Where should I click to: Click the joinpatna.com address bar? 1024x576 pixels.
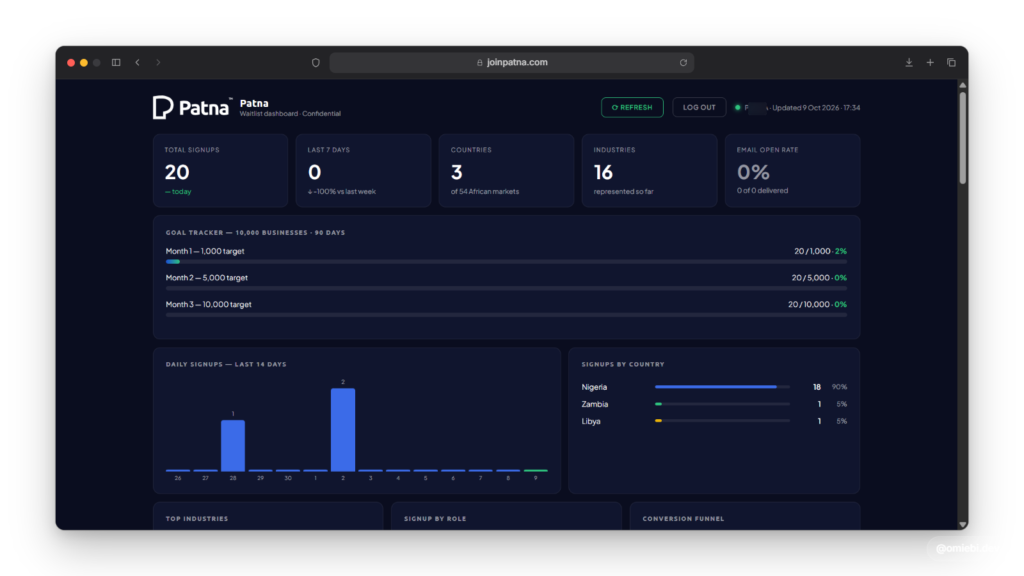tap(511, 63)
